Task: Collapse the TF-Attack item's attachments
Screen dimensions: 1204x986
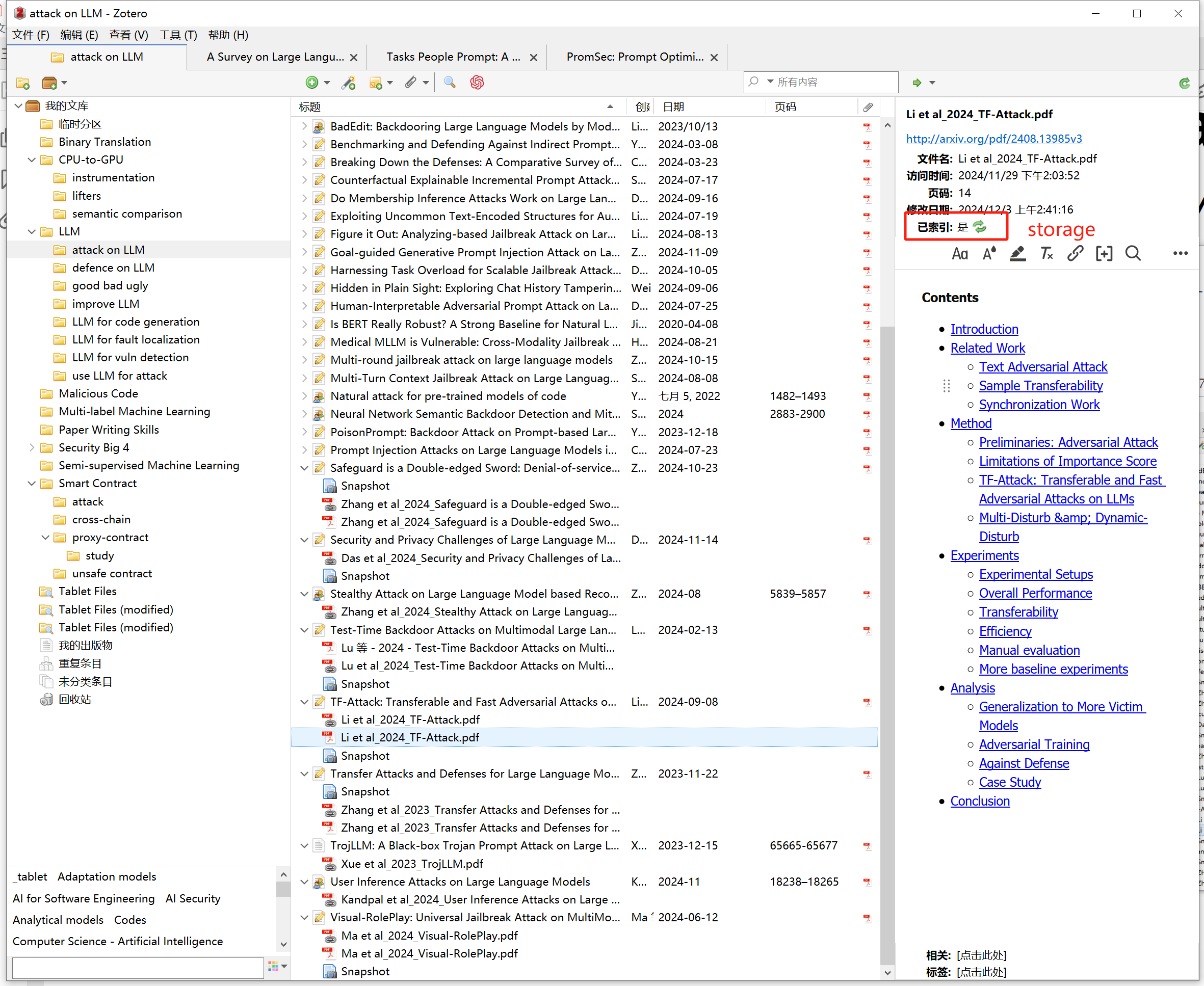Action: [304, 702]
